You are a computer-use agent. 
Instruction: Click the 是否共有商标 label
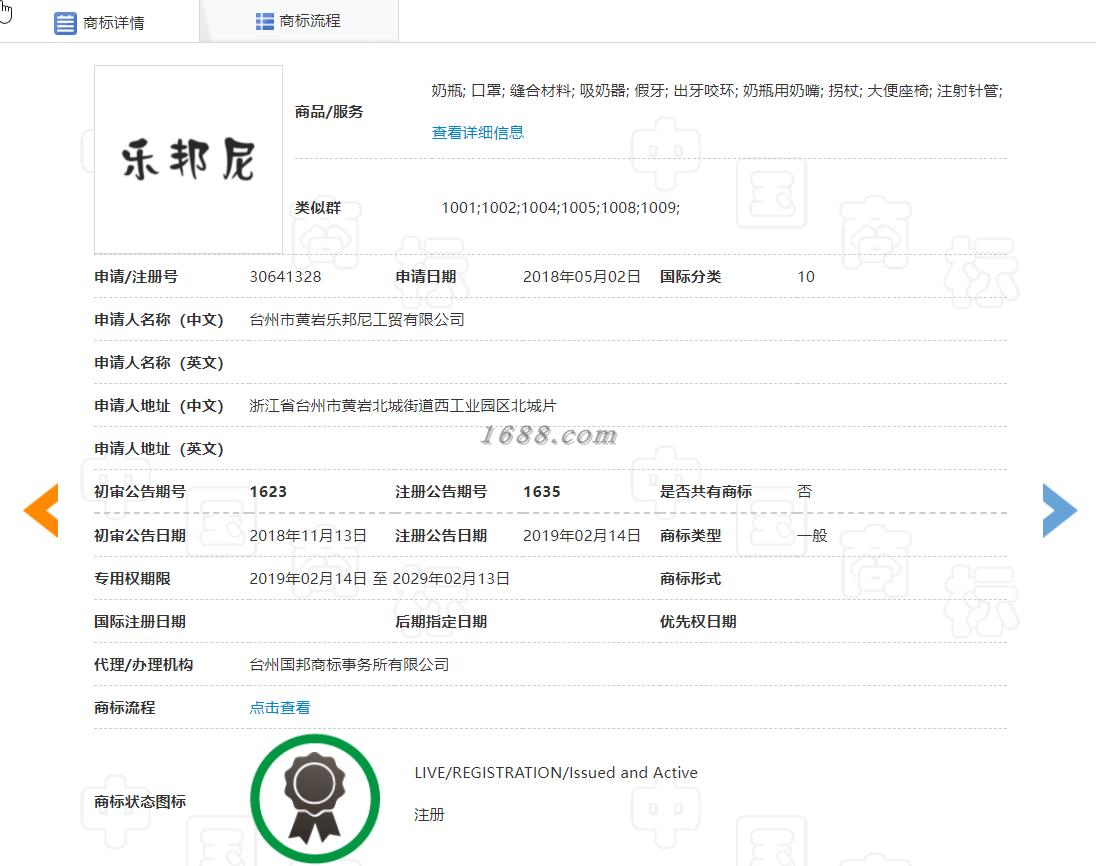coord(706,491)
